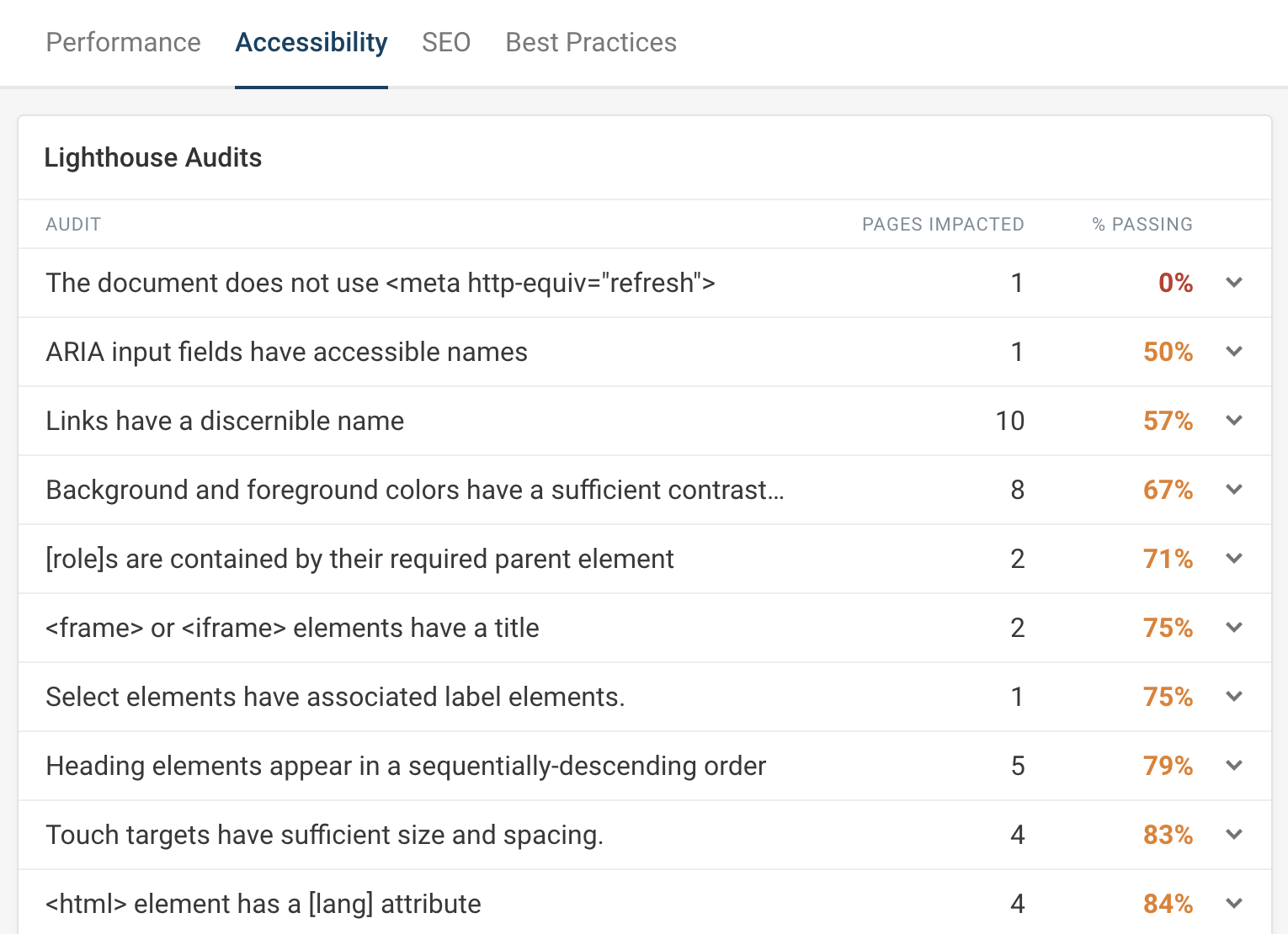
Task: Open the Best Practices tab
Action: tap(590, 42)
